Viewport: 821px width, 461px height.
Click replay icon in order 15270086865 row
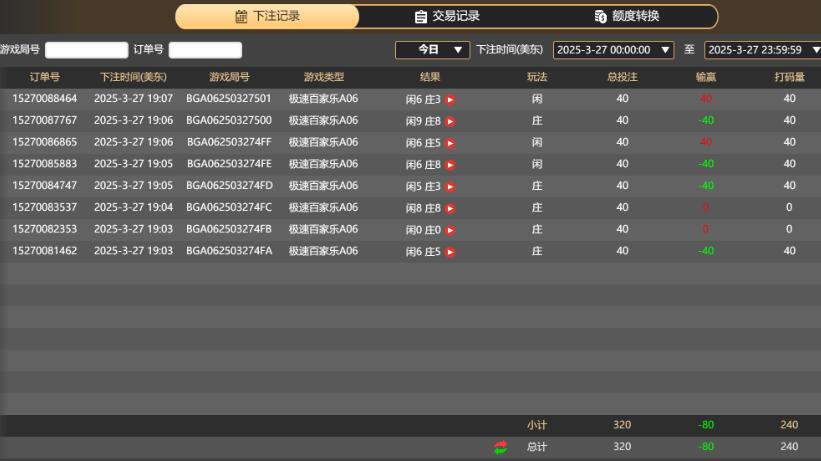pyautogui.click(x=450, y=143)
